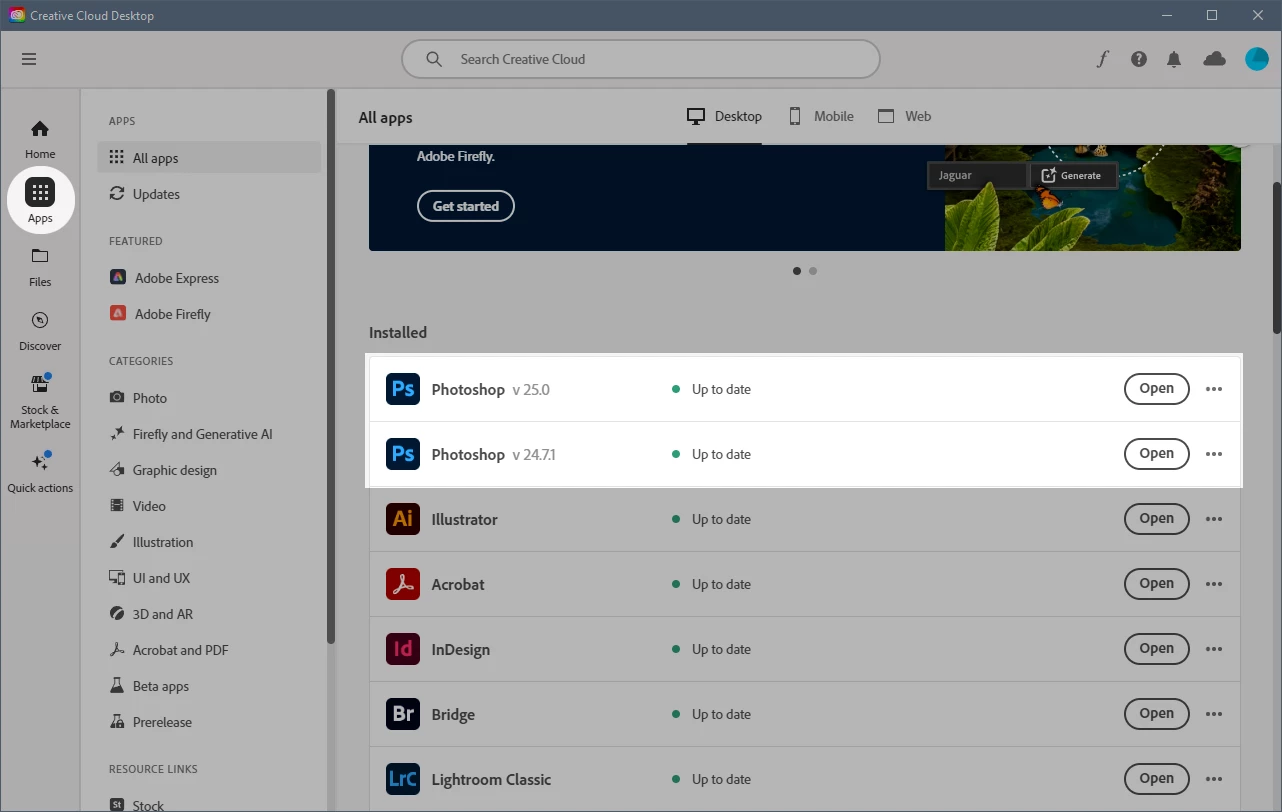Open Stock & Marketplace section
Screen dimensions: 1282x812
(40, 402)
